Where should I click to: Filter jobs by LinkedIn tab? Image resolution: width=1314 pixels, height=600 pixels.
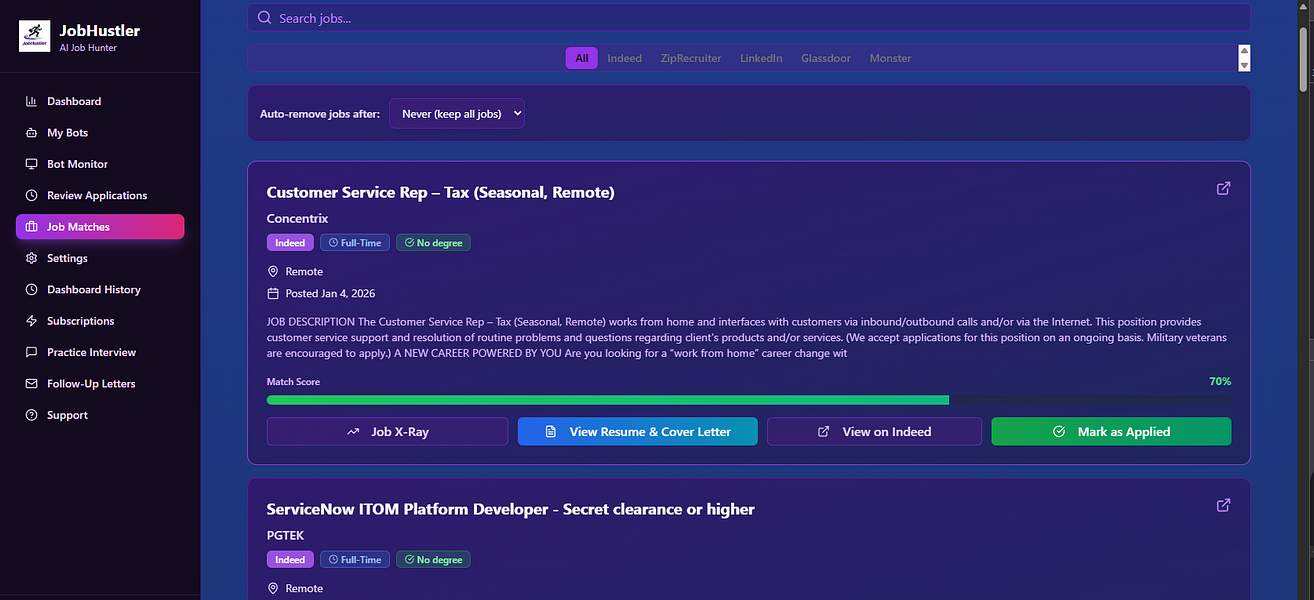click(761, 58)
